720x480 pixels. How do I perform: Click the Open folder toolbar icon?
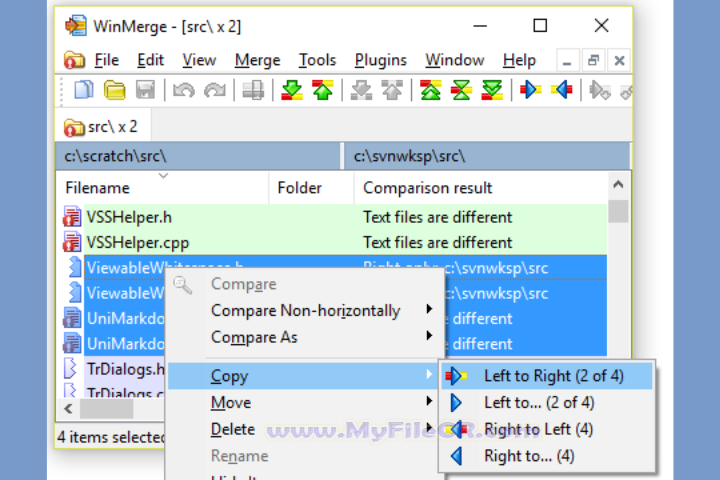click(114, 90)
